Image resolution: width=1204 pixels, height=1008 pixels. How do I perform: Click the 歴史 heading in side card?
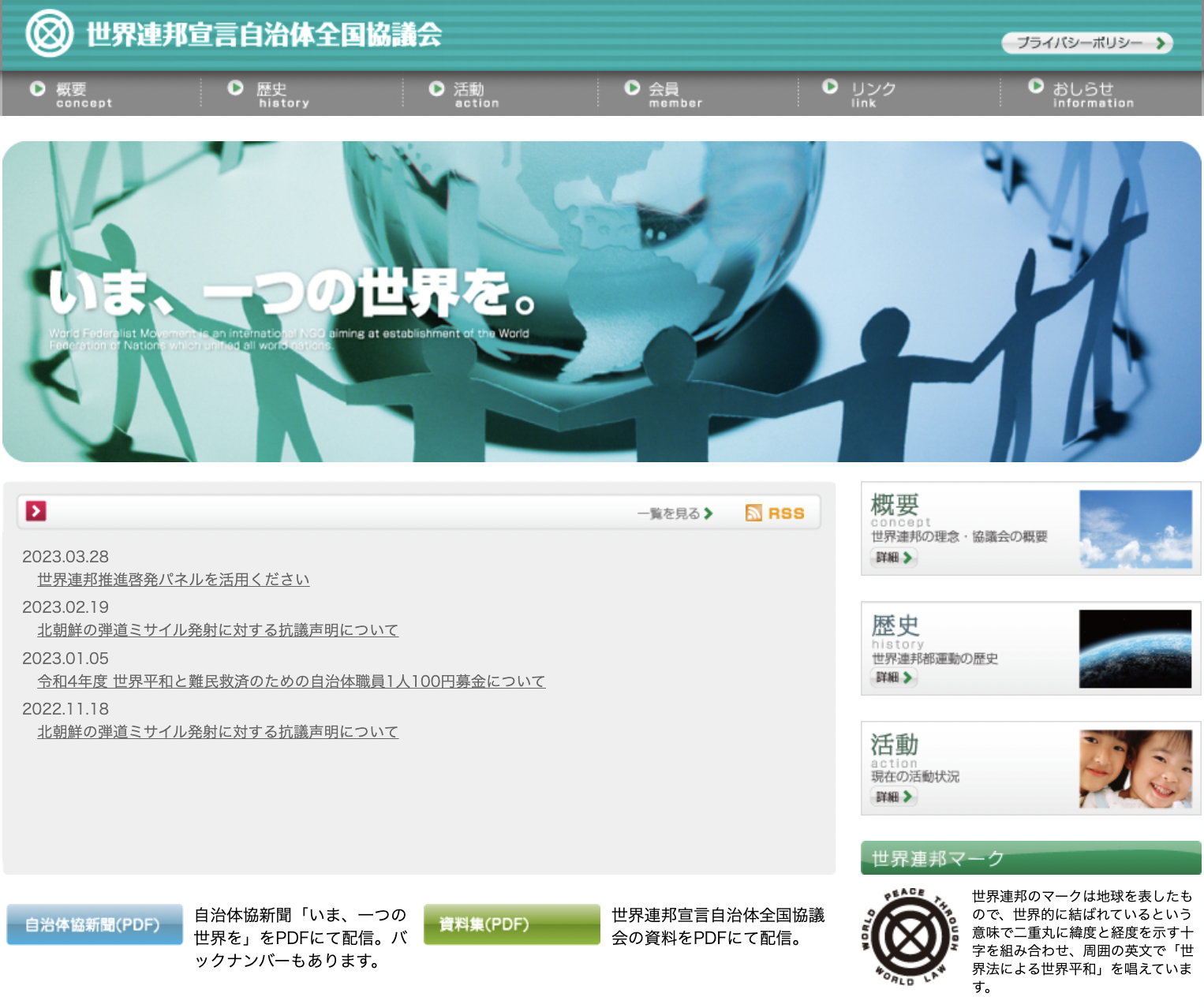click(895, 625)
